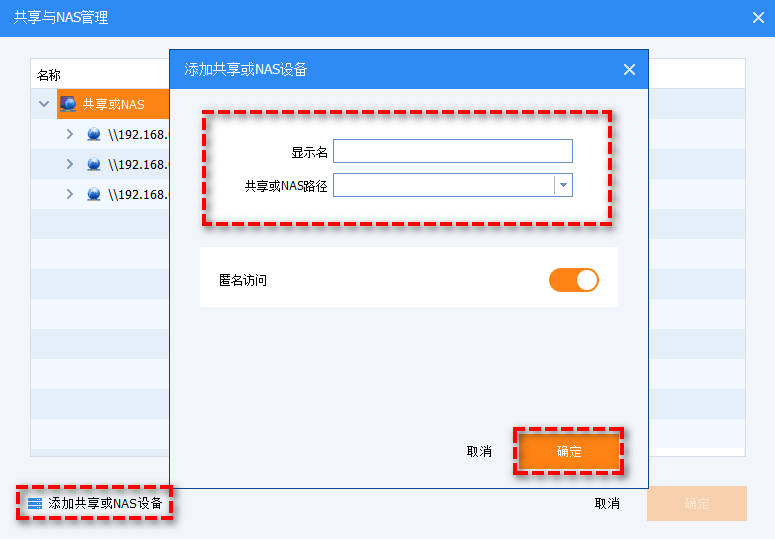Expand the first \\192.168 network entry
This screenshot has width=775, height=539.
tap(70, 134)
